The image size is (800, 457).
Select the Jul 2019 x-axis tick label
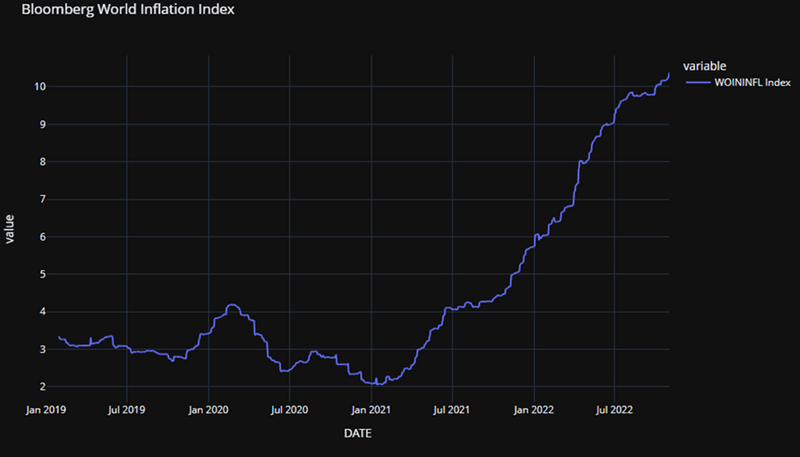click(x=127, y=409)
